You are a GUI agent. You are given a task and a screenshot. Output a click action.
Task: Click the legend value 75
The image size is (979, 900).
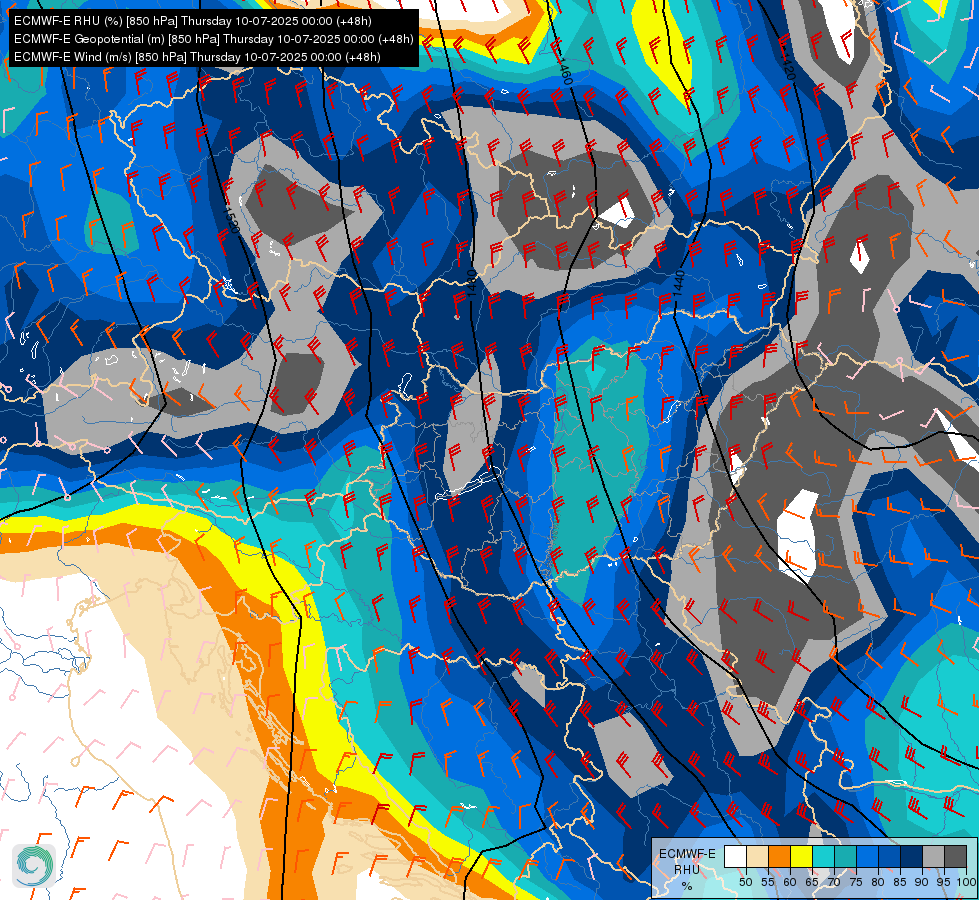pos(856,882)
